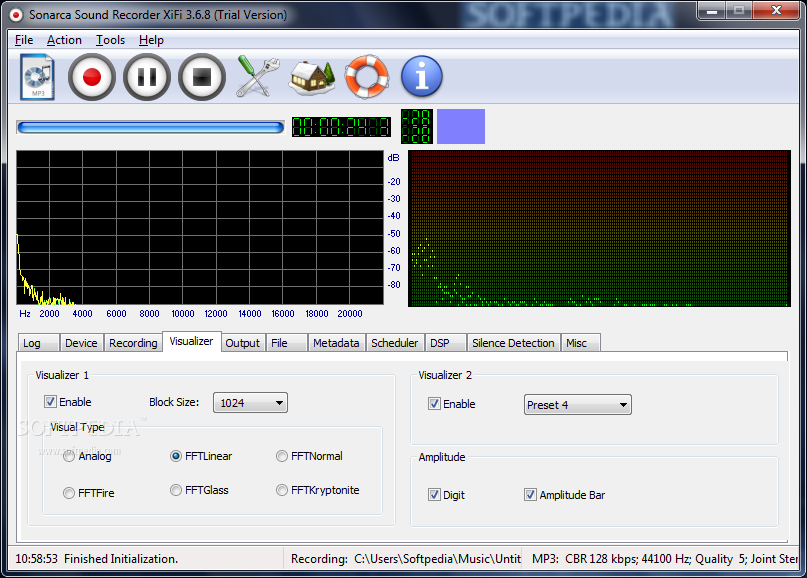This screenshot has height=578, width=807.
Task: Click the green digit amplitude readout
Action: click(417, 126)
